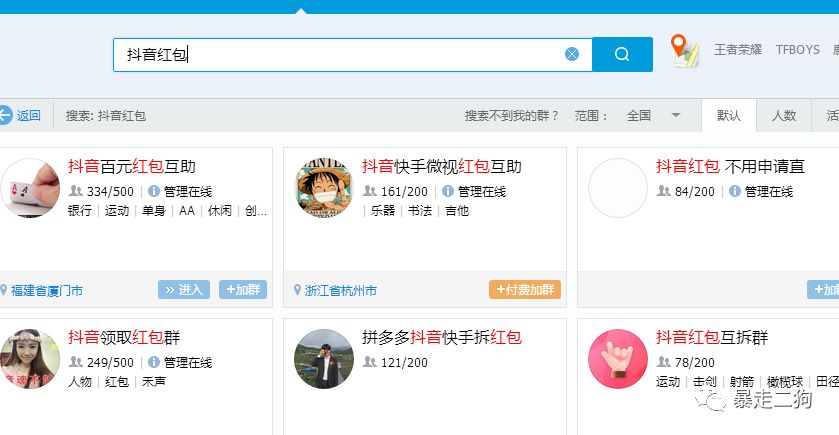Click the 人物 tag on 抖音领取红包群
839x435 pixels.
pyautogui.click(x=80, y=381)
